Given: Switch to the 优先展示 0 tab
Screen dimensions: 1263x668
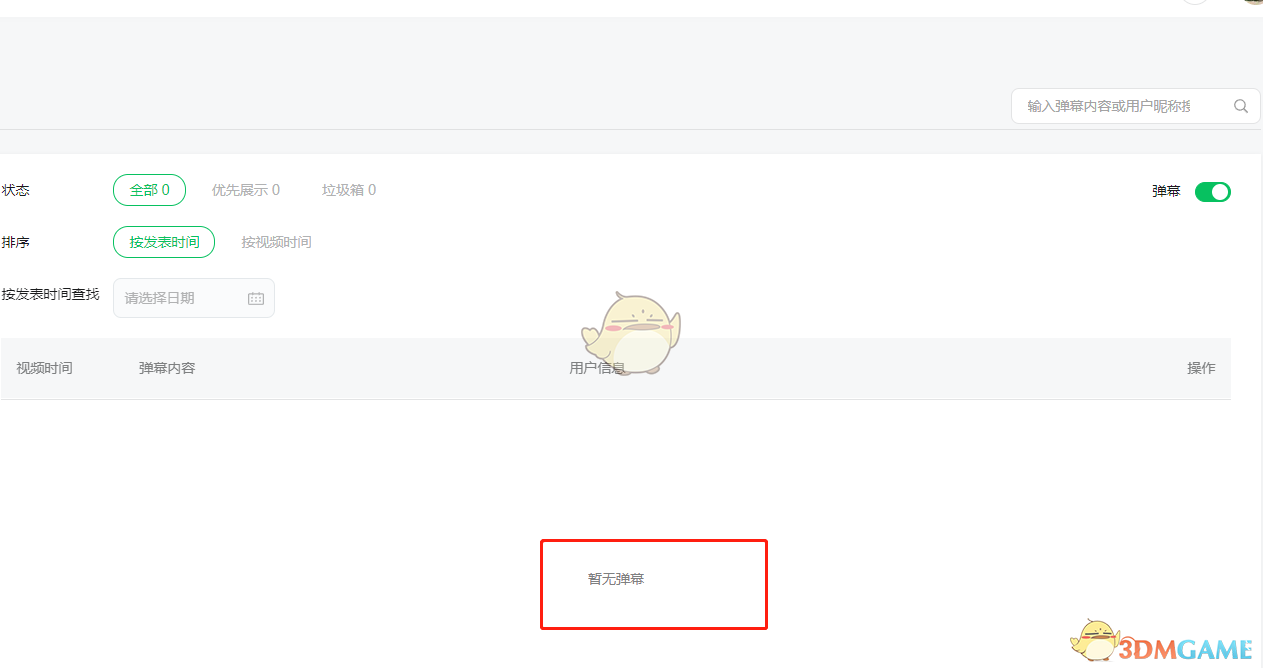Looking at the screenshot, I should 246,190.
